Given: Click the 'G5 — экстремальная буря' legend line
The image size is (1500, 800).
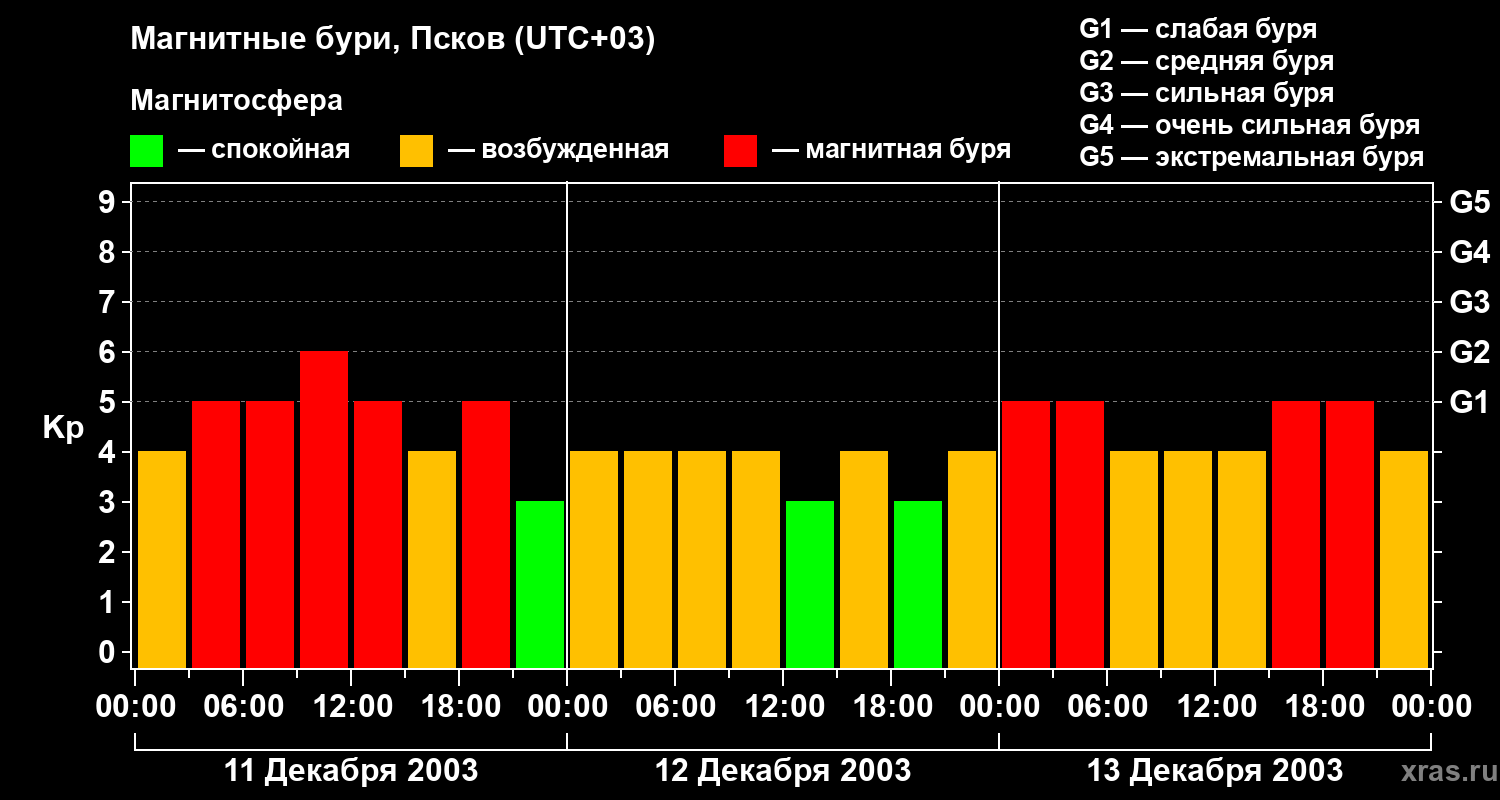Looking at the screenshot, I should point(1251,157).
